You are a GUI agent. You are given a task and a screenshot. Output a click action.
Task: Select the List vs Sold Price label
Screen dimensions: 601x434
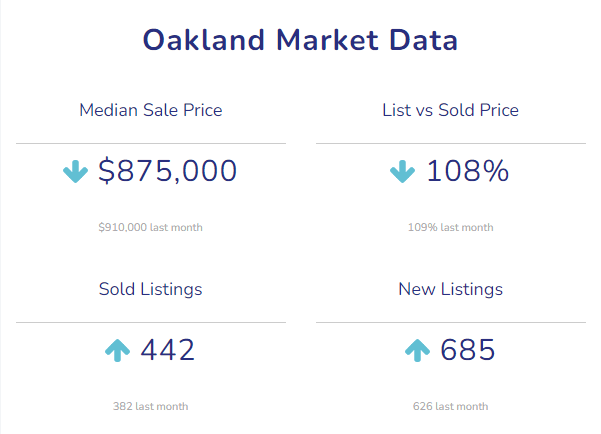(450, 110)
